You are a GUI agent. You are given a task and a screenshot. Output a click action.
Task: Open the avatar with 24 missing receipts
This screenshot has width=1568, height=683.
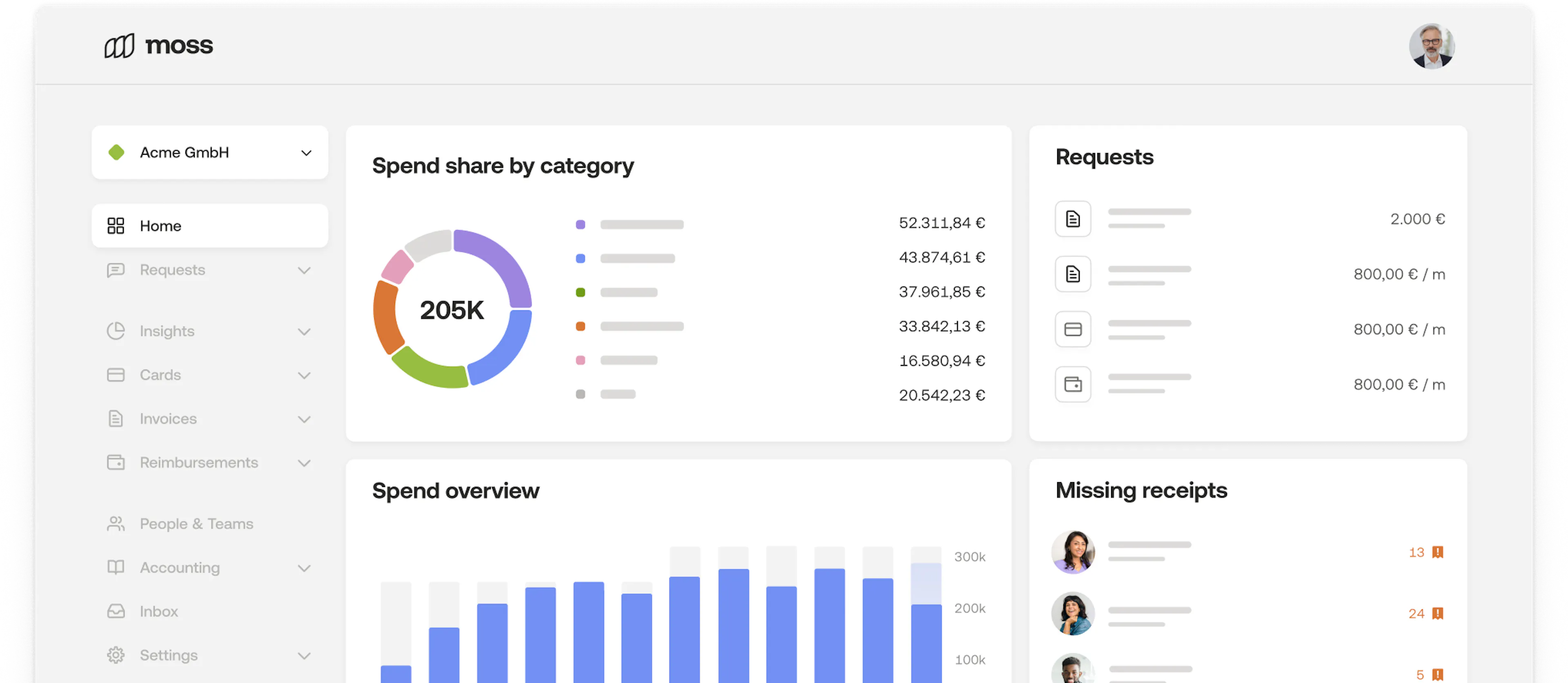coord(1073,614)
